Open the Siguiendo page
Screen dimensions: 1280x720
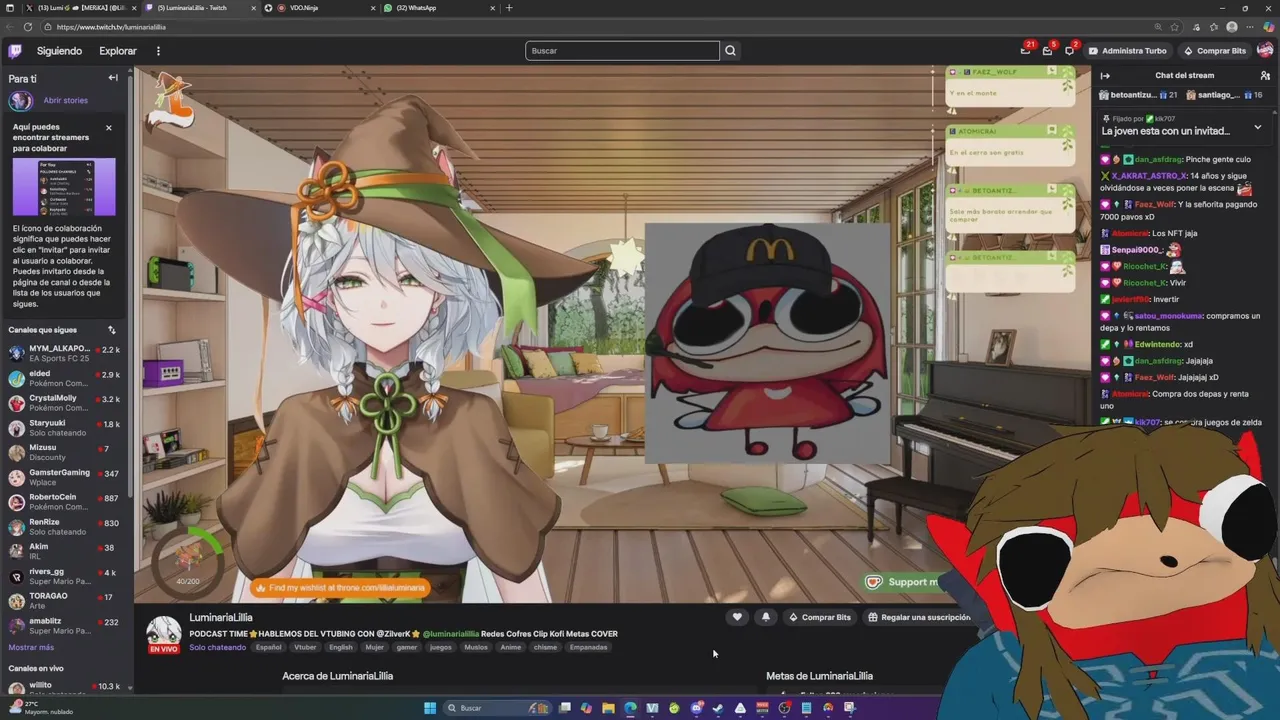[x=59, y=51]
